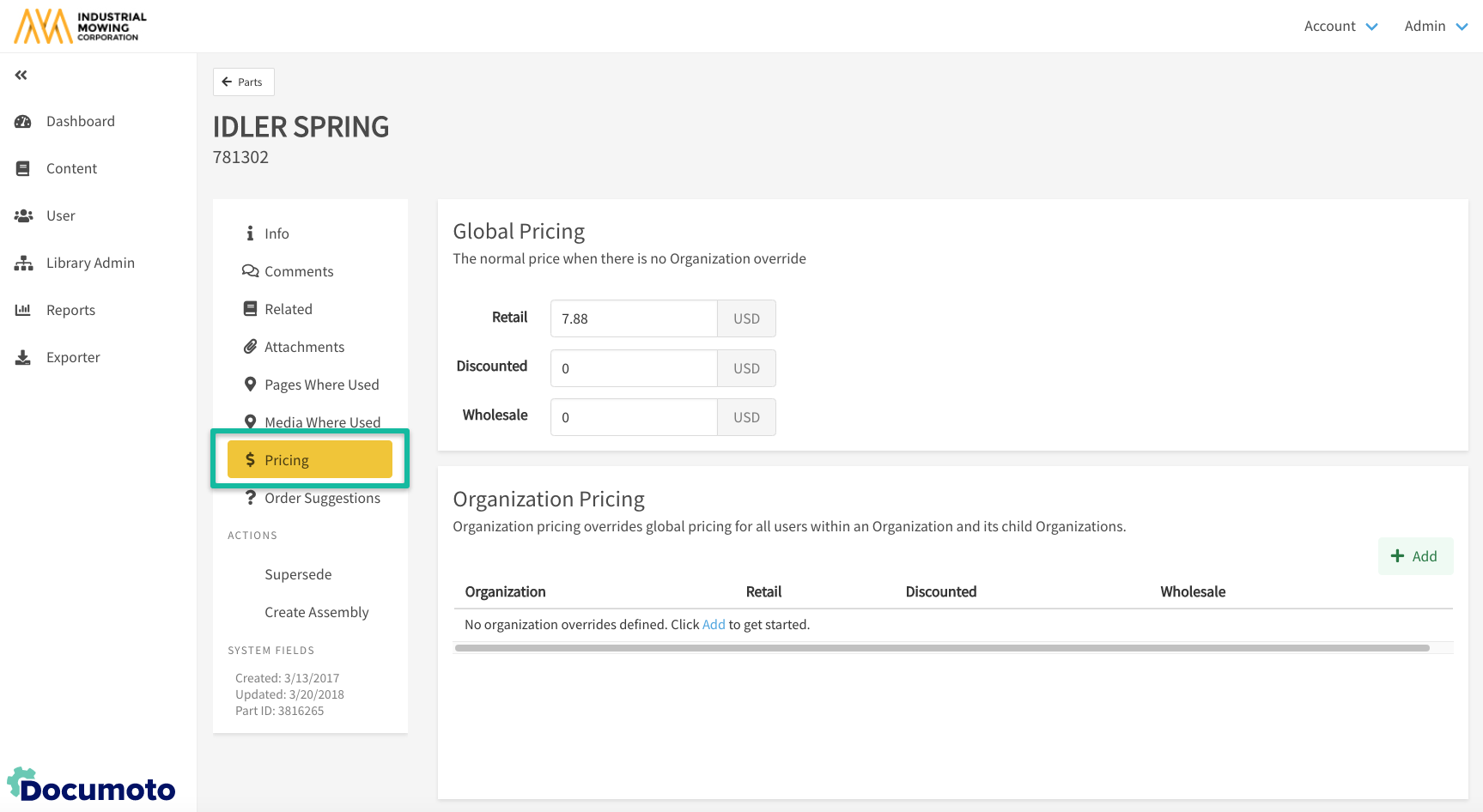Focus the Wholesale price field
This screenshot has width=1483, height=812.
click(634, 417)
